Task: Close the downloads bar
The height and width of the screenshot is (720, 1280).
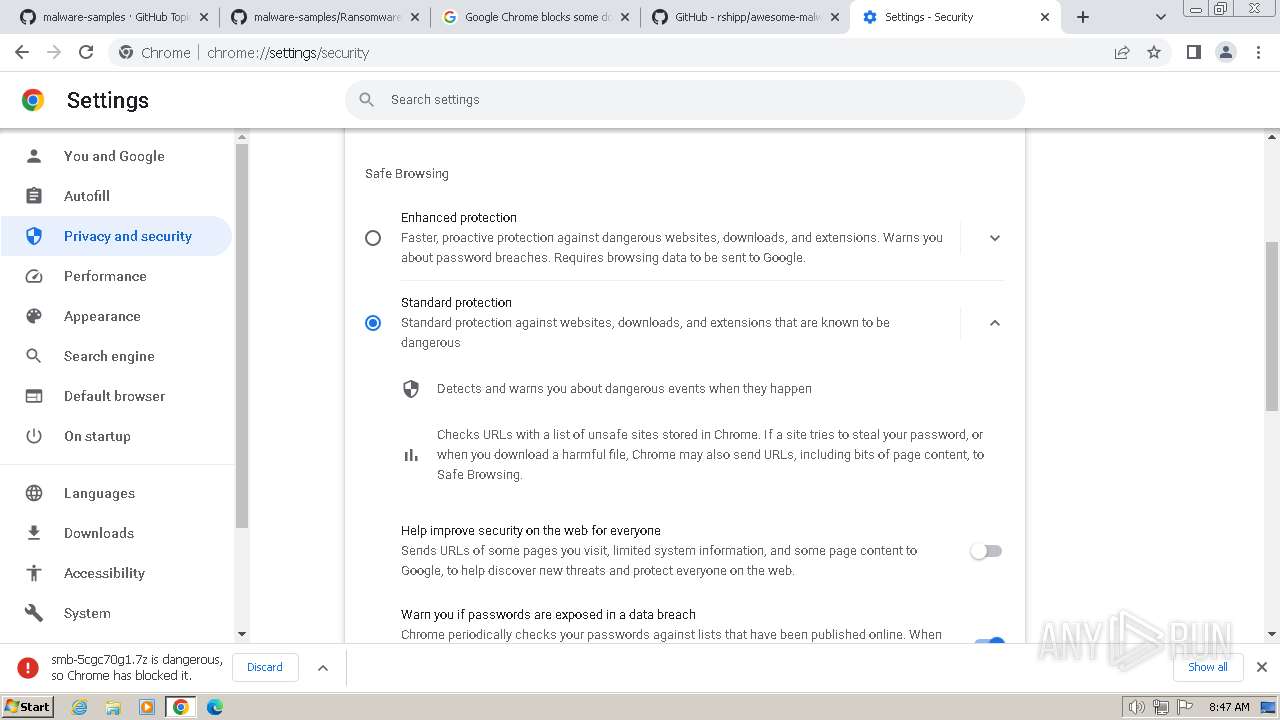Action: 1262,667
